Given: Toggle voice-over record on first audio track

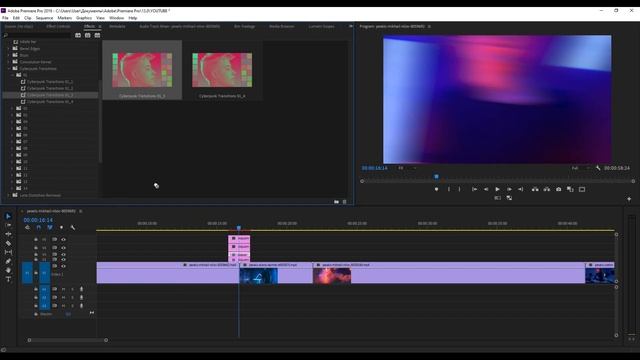Looking at the screenshot, I should coord(81,289).
